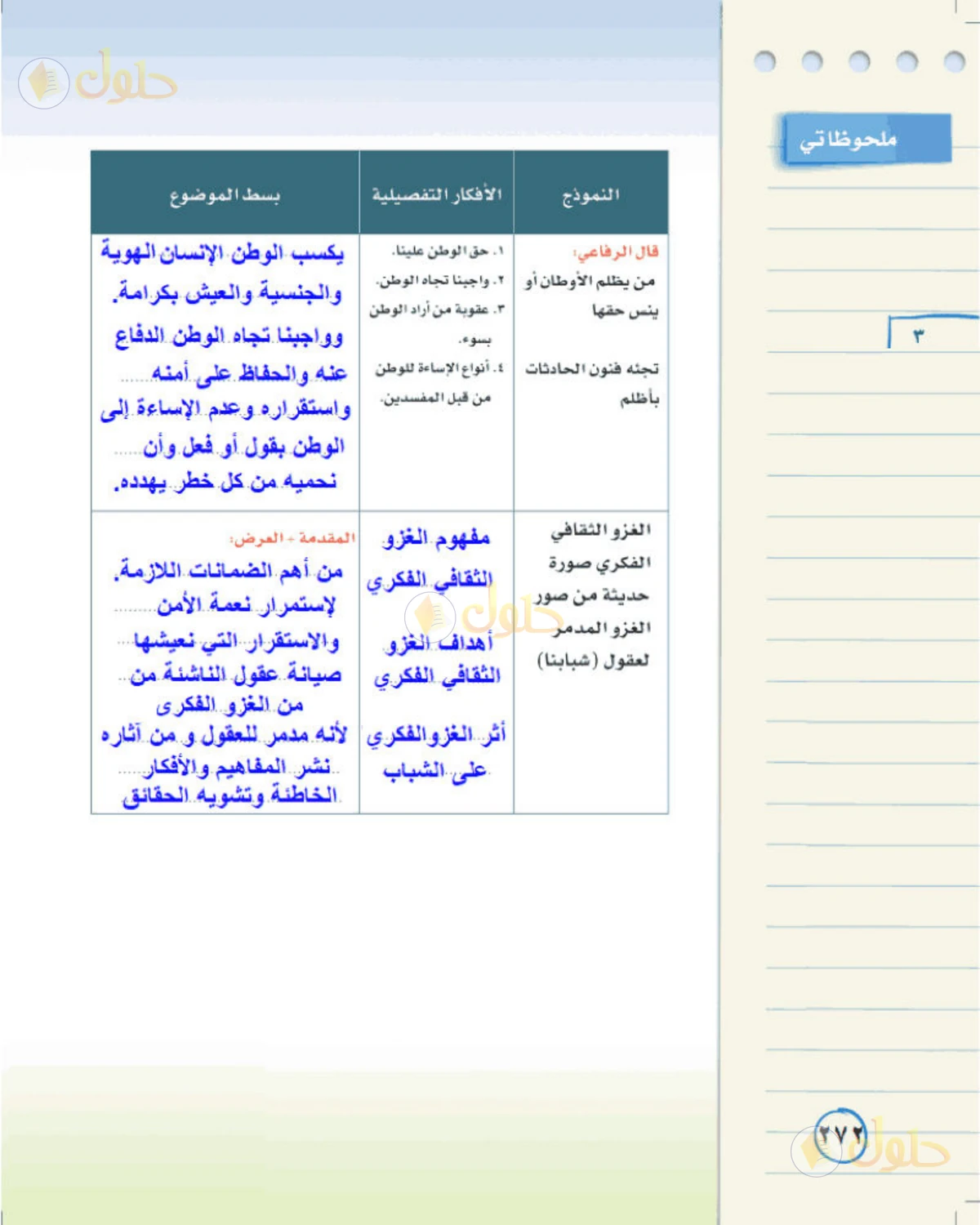Click the line 'يكسب الوطن الإنسان الهوية'
Screen dimensions: 980x1225
pyautogui.click(x=222, y=253)
